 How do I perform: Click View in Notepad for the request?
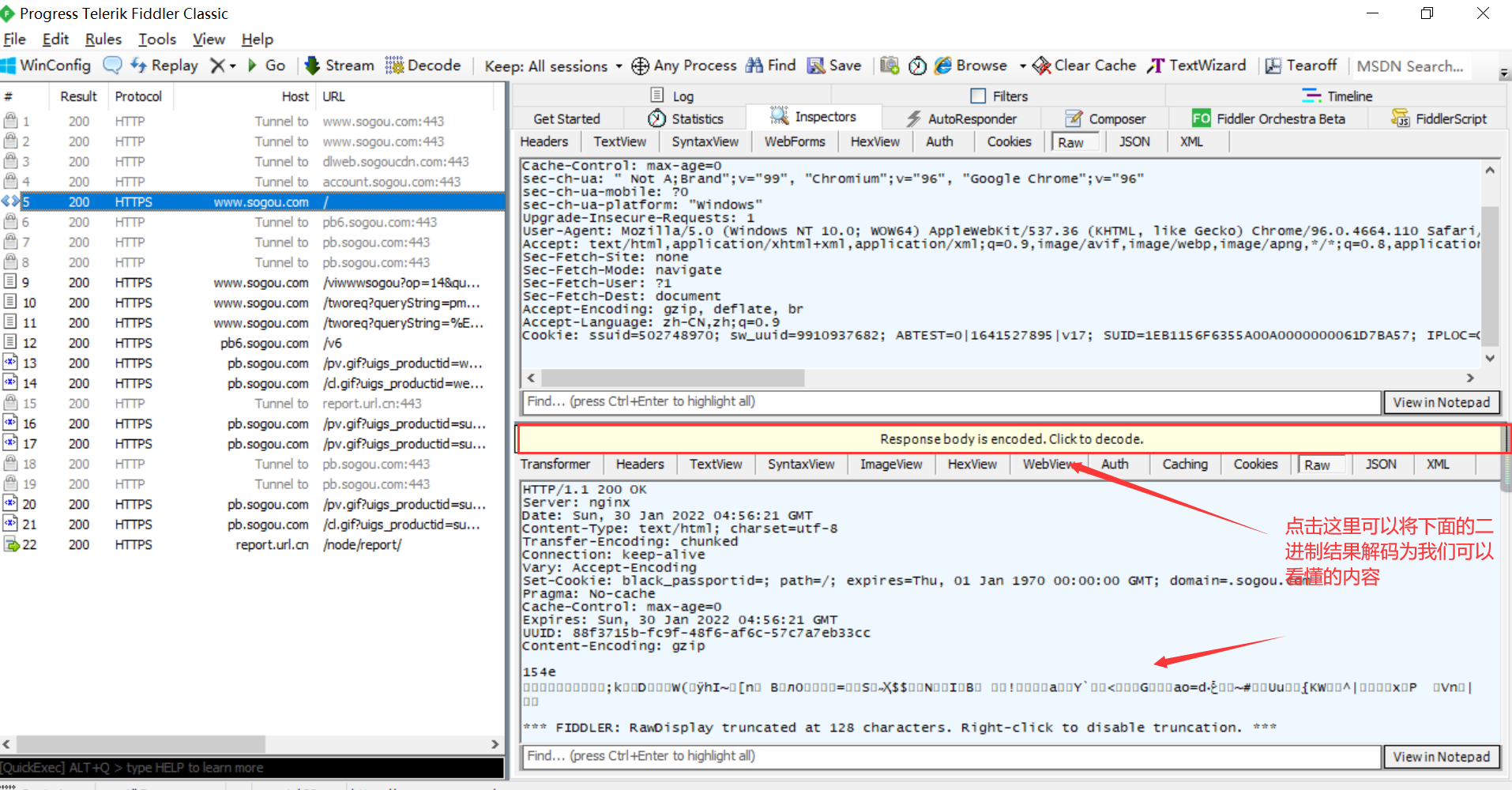coord(1441,402)
